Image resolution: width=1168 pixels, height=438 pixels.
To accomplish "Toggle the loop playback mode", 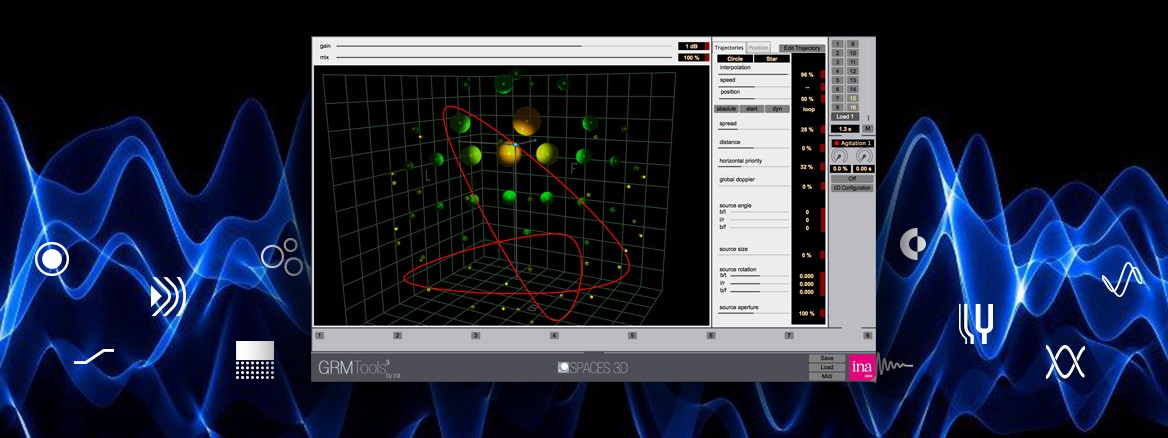I will tap(808, 109).
